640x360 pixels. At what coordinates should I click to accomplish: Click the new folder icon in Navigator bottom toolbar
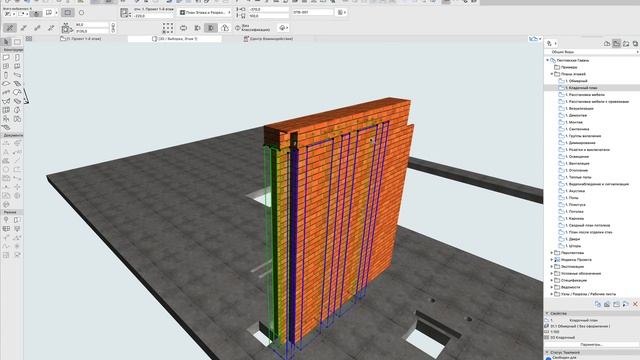tap(616, 304)
